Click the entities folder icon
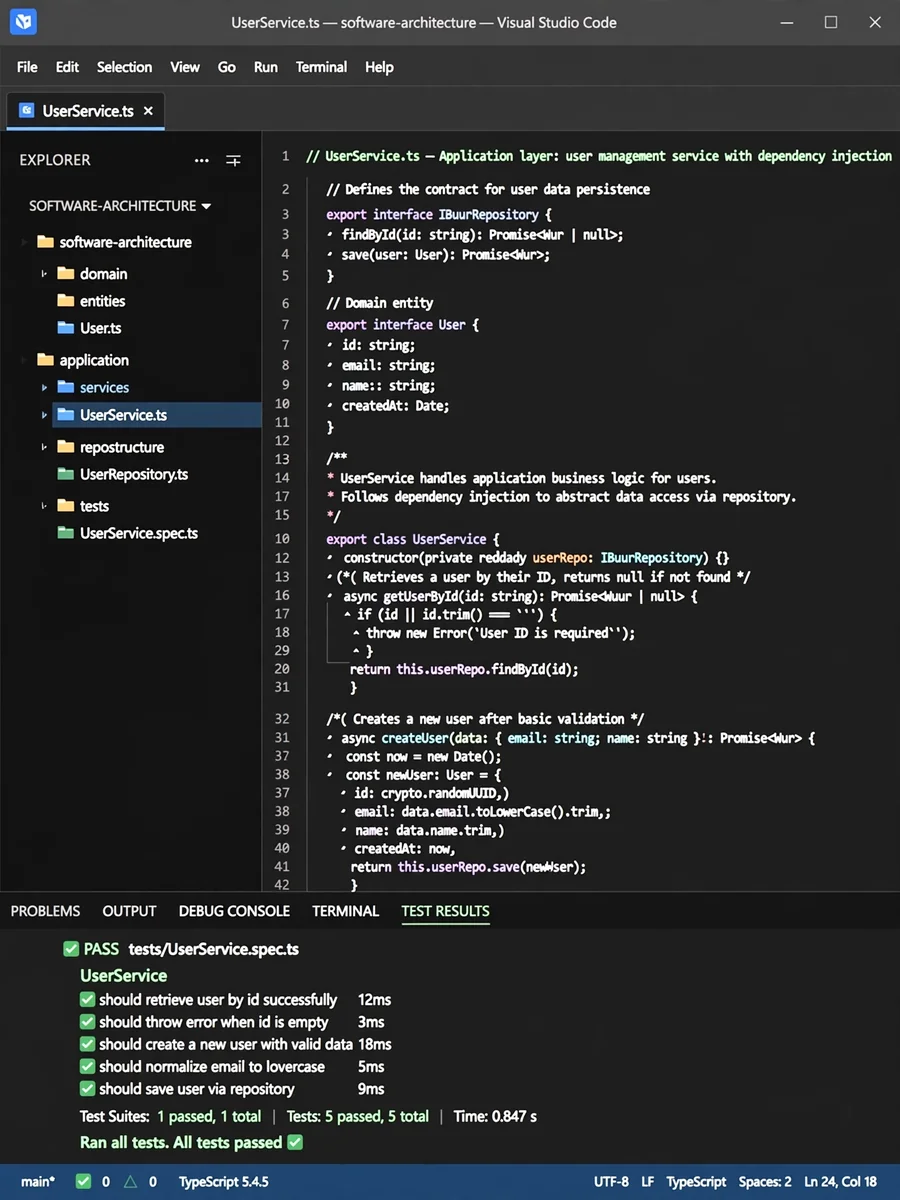 pos(66,300)
